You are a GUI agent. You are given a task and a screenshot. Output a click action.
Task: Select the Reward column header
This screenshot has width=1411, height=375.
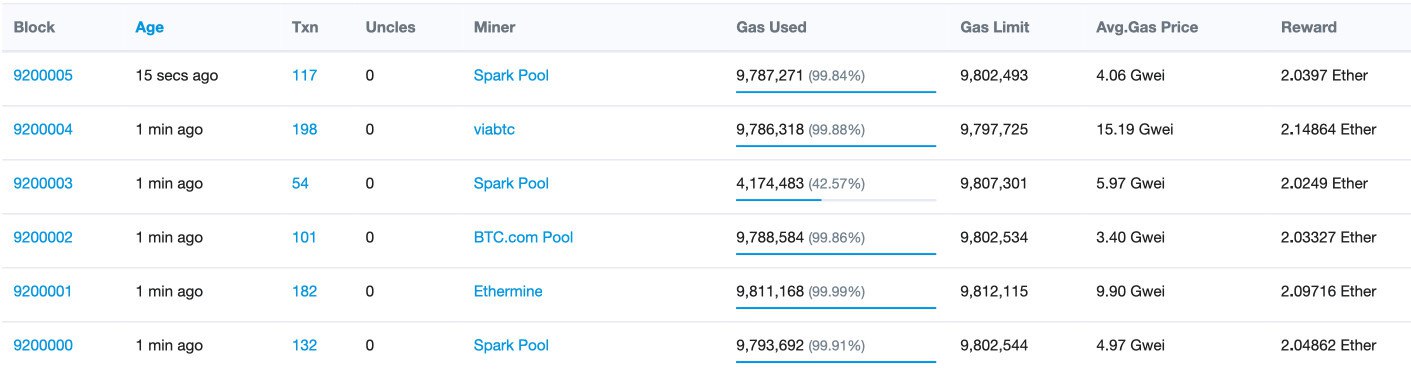tap(1309, 27)
